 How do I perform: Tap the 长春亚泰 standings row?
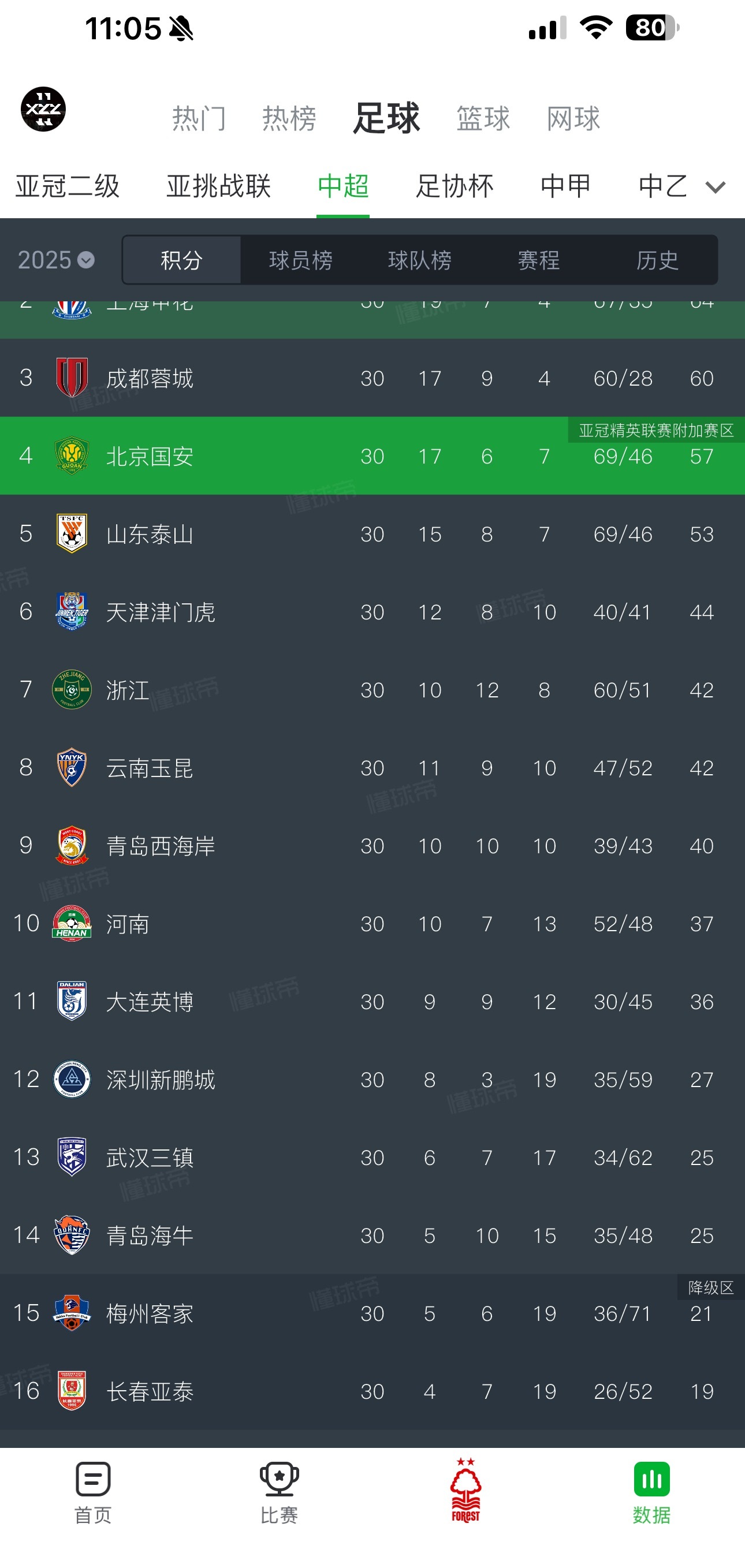372,1391
